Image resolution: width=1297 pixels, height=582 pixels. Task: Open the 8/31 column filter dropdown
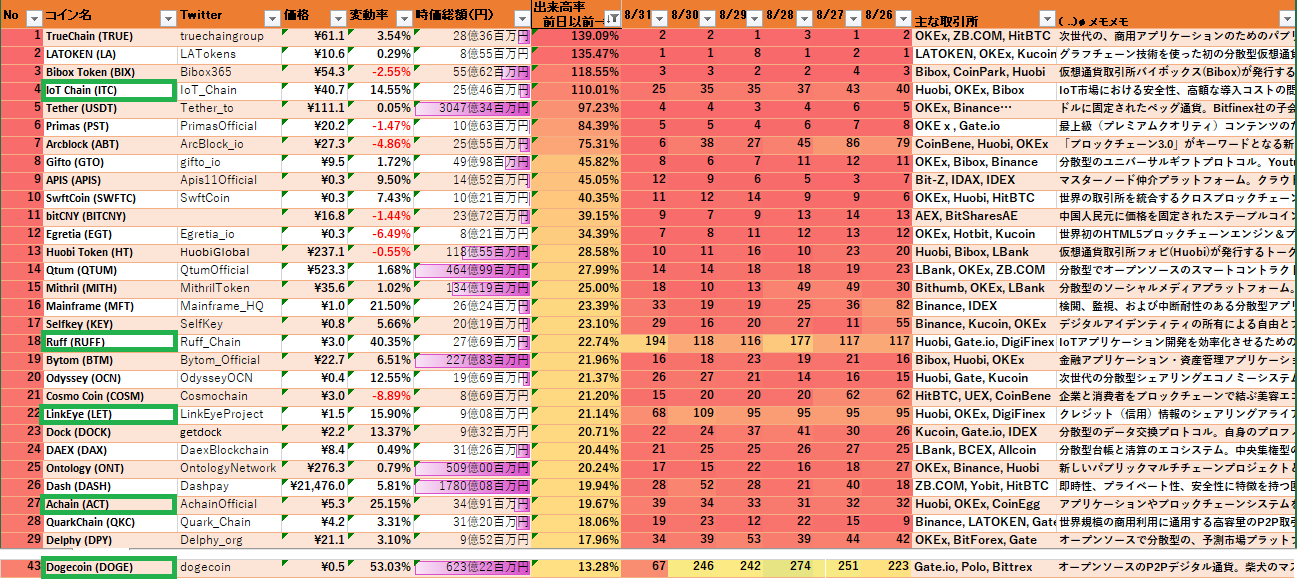point(660,19)
